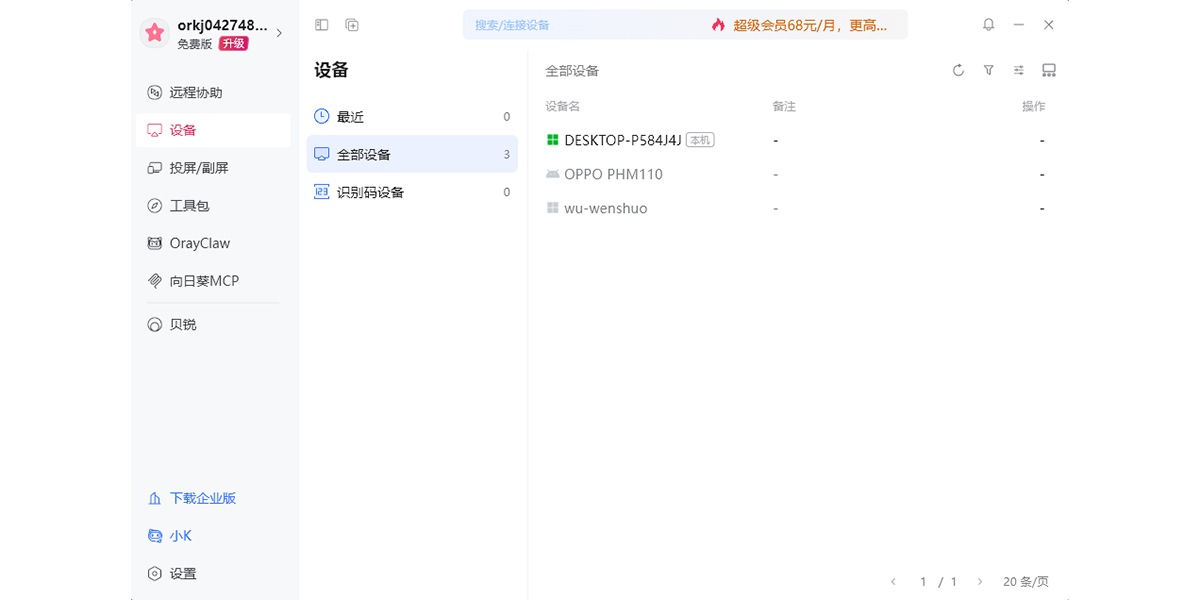Screen dimensions: 1200x600
Task: Click the new window icon in the top bar
Action: click(x=352, y=25)
